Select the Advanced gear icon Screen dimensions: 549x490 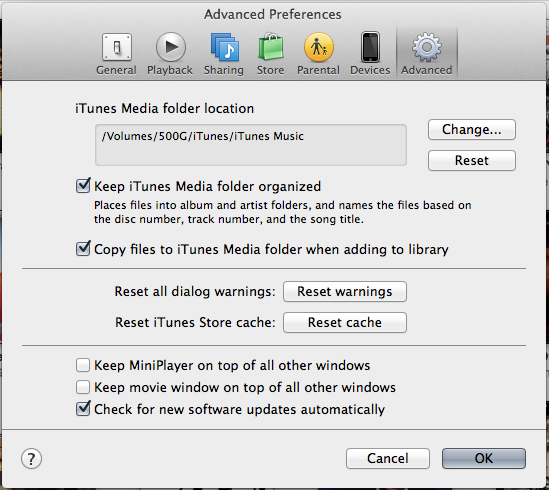click(x=426, y=47)
